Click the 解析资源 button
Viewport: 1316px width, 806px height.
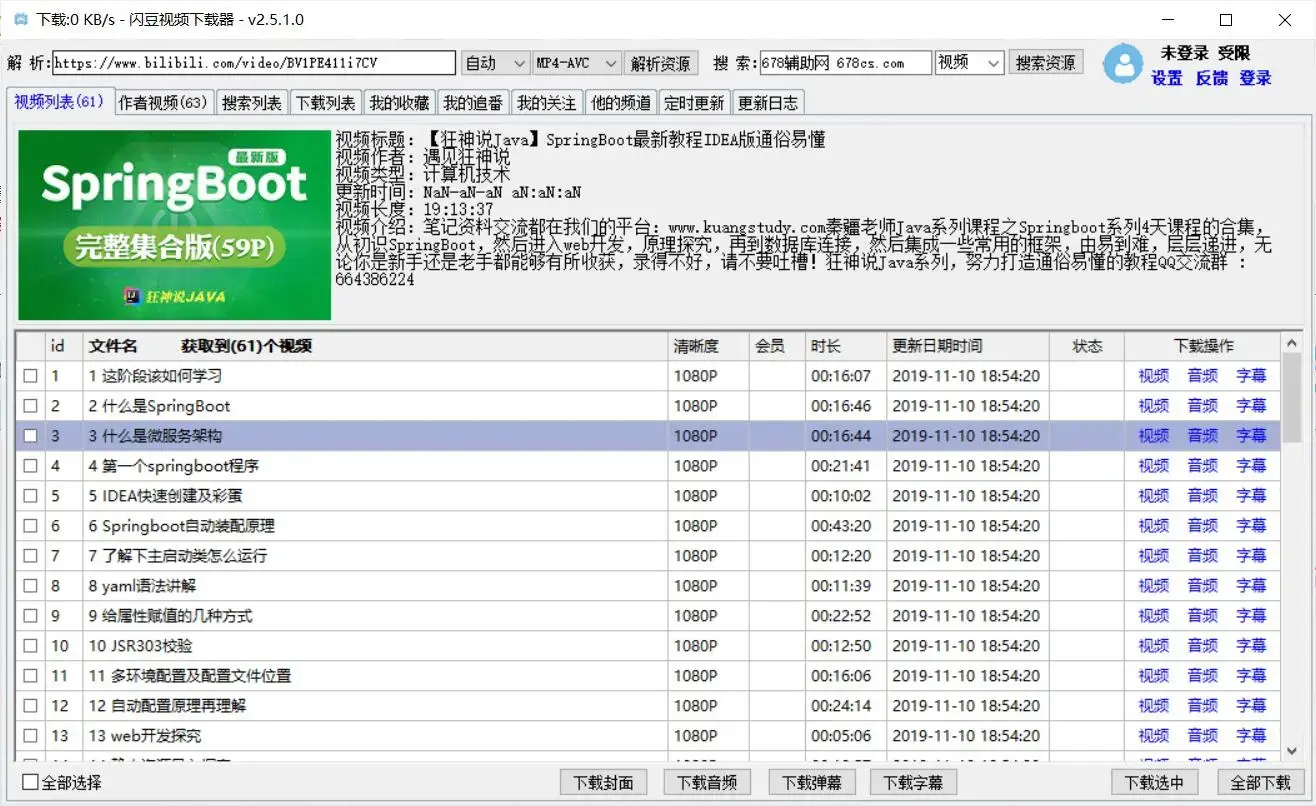click(x=660, y=62)
